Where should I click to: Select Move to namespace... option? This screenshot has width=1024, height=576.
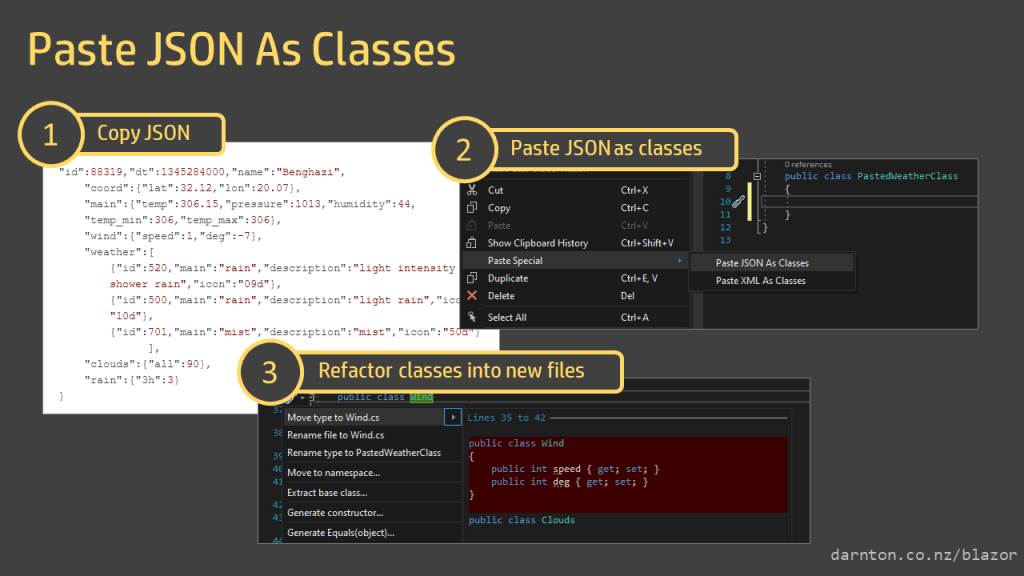pos(333,472)
